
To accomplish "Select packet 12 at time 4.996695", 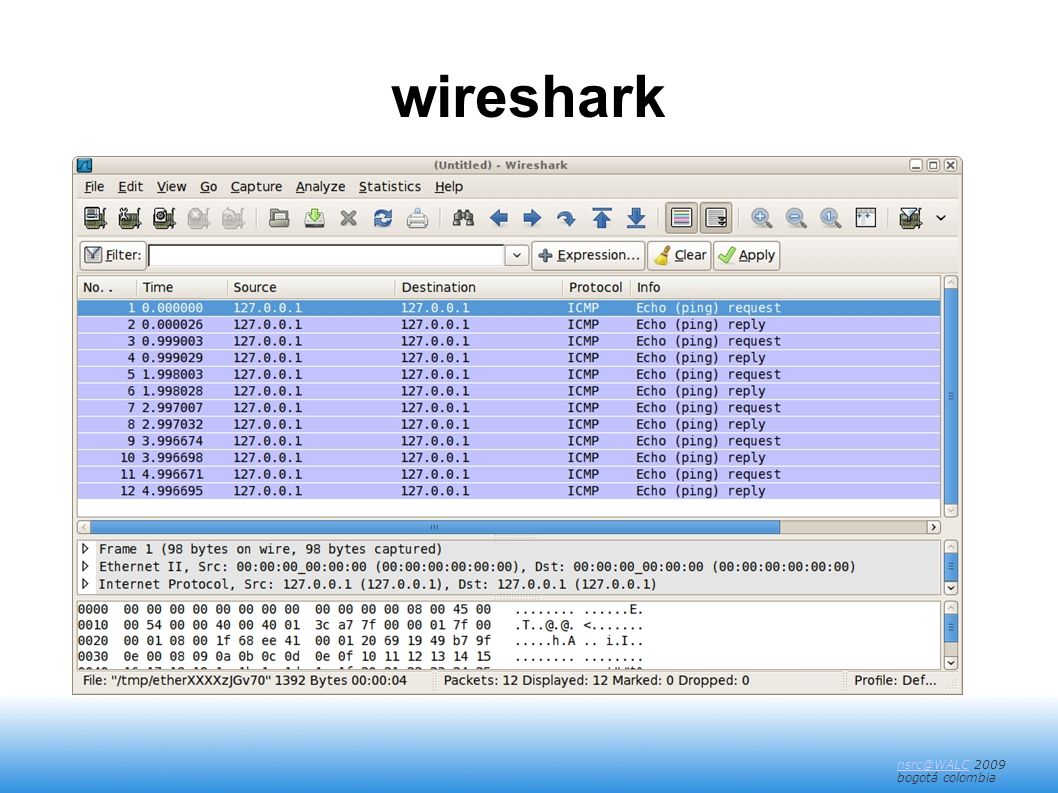I will click(509, 491).
